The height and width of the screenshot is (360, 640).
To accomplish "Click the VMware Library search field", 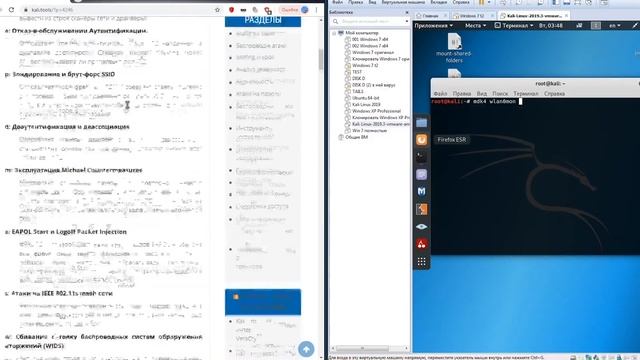I will [x=371, y=21].
